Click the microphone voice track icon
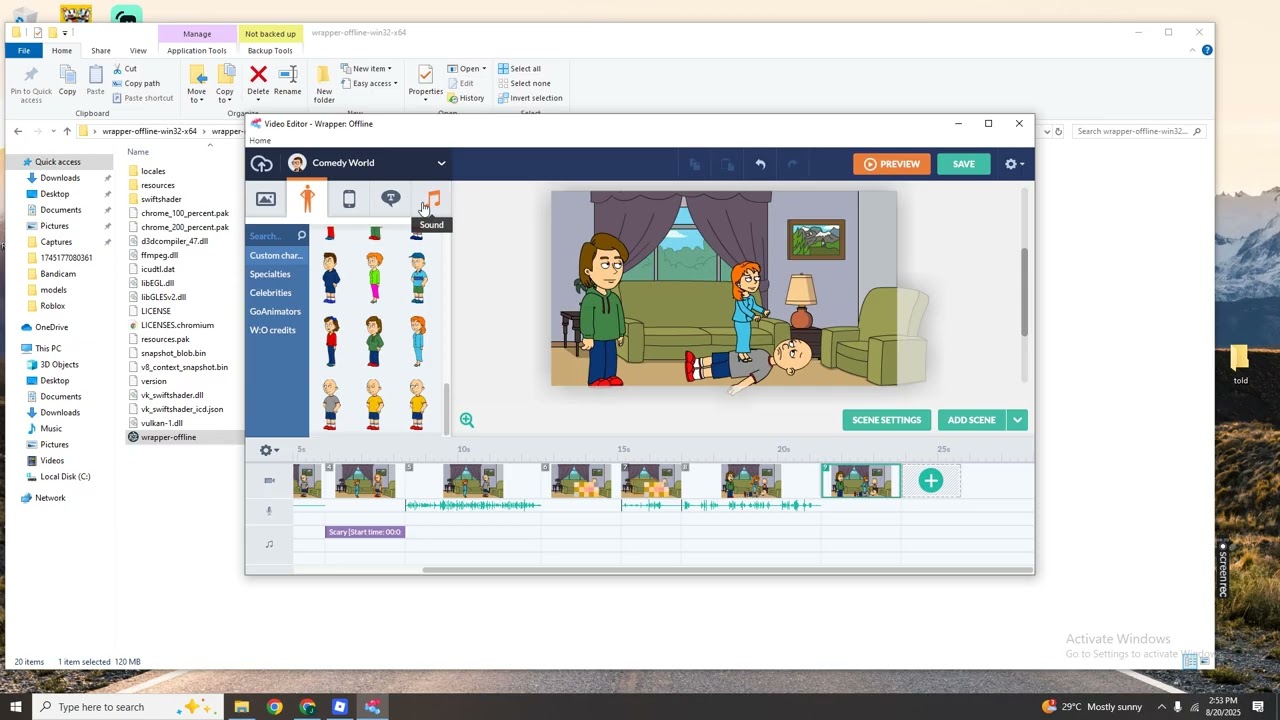The width and height of the screenshot is (1280, 720). click(x=268, y=511)
